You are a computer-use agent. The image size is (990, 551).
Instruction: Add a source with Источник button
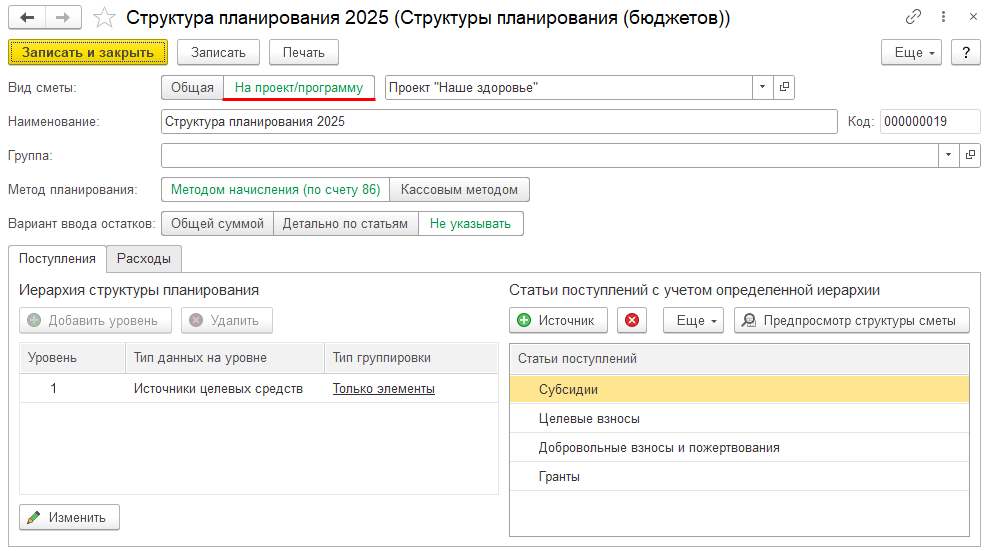pyautogui.click(x=558, y=321)
